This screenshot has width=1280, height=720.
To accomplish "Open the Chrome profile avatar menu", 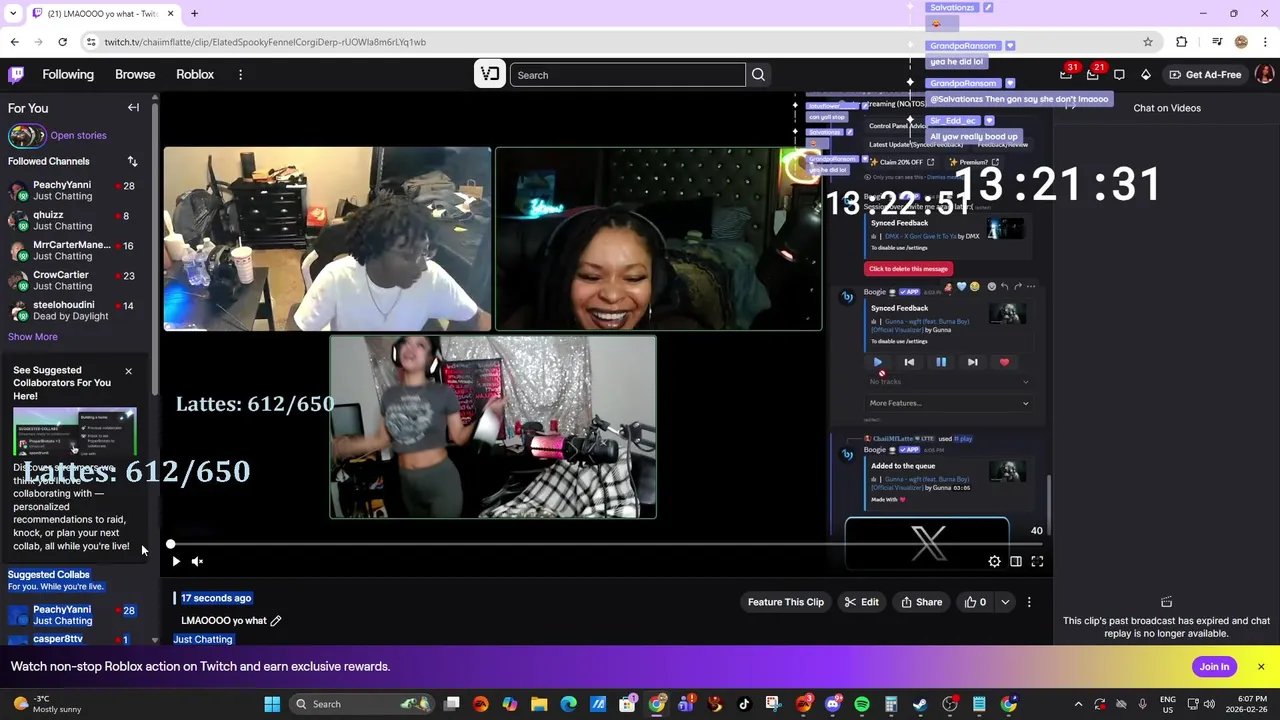I will pyautogui.click(x=1241, y=42).
